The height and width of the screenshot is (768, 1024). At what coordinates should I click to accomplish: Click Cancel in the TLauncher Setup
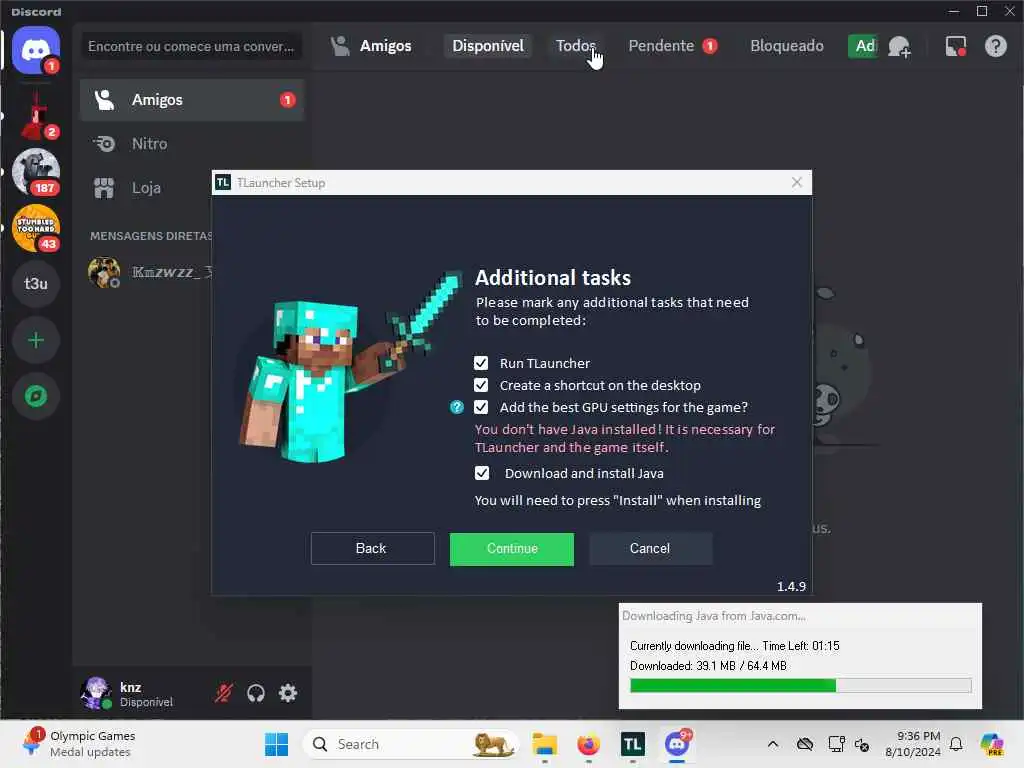point(650,549)
